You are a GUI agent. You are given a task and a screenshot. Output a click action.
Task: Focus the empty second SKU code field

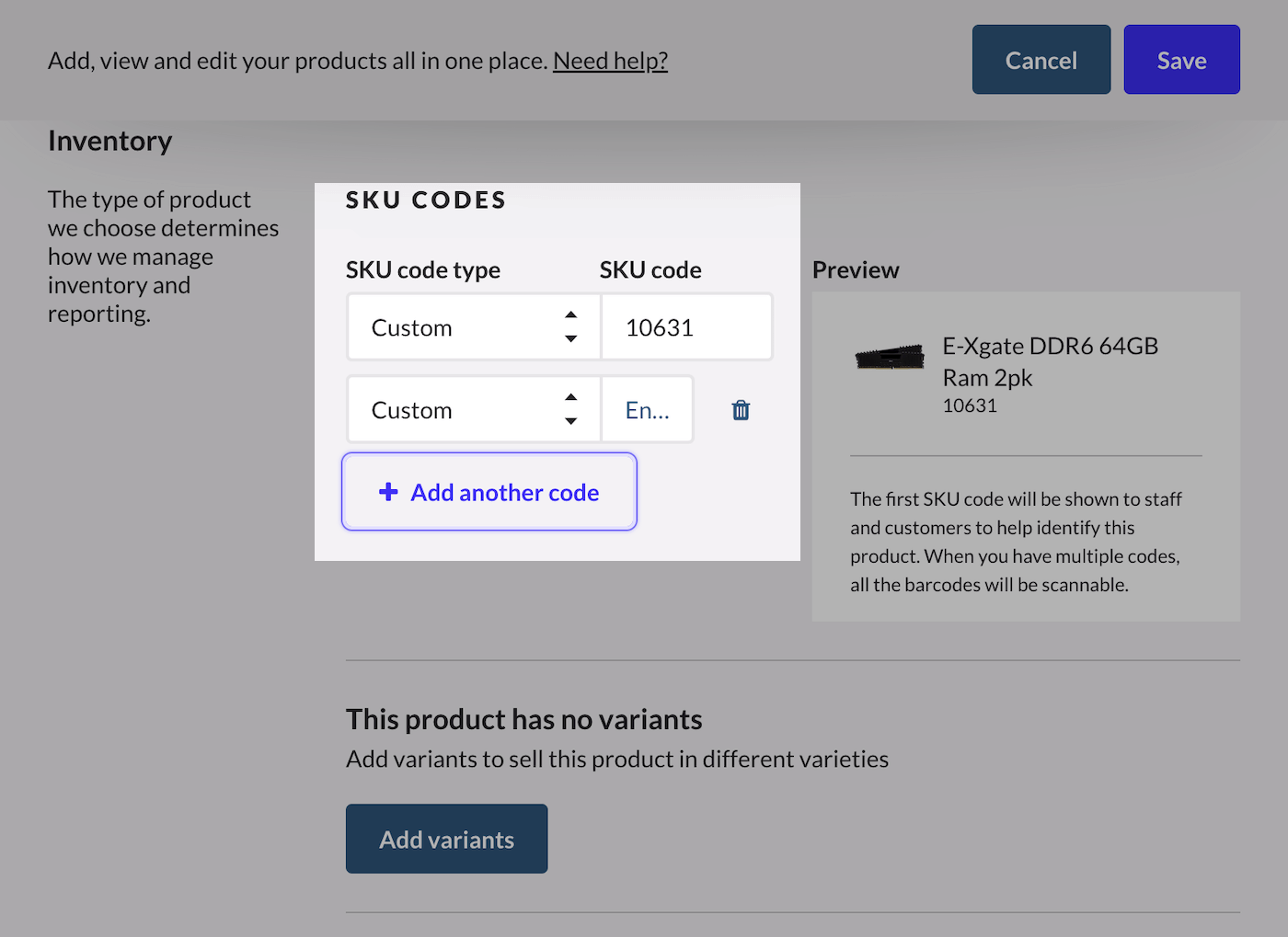pyautogui.click(x=647, y=410)
